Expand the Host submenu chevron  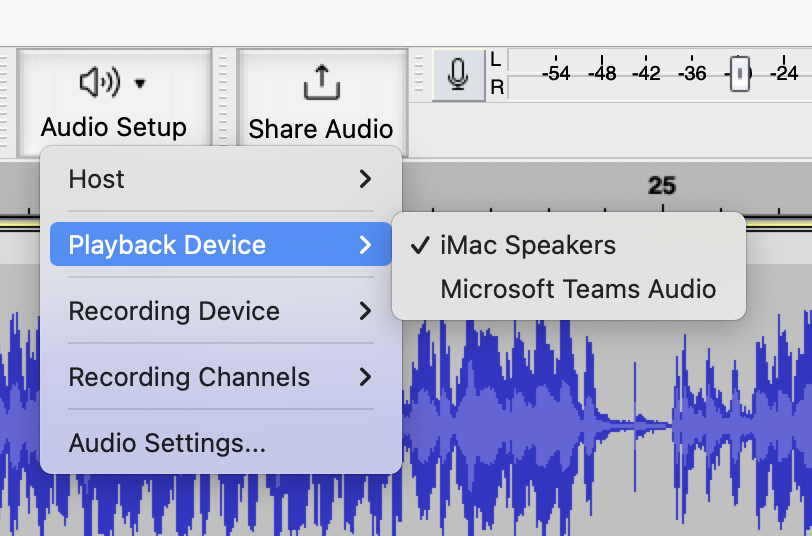(366, 179)
